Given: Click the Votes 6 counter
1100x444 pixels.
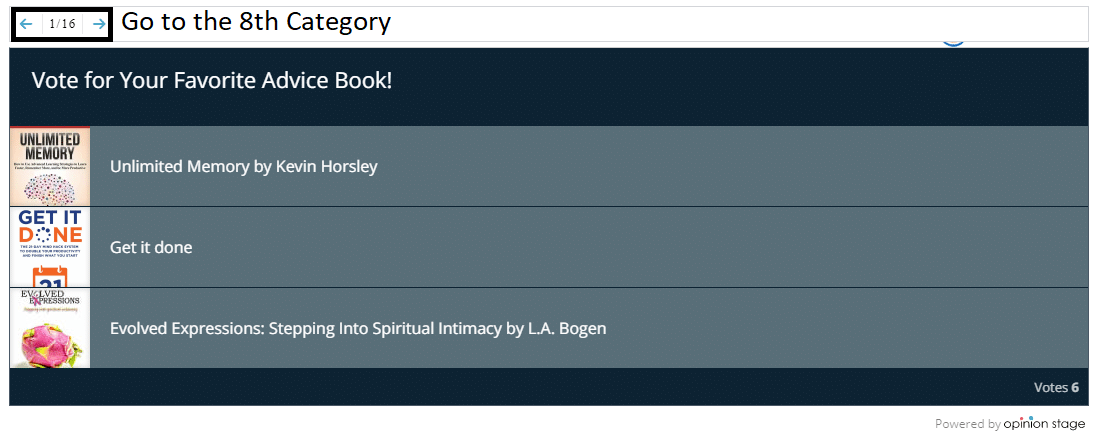Looking at the screenshot, I should pos(1056,387).
